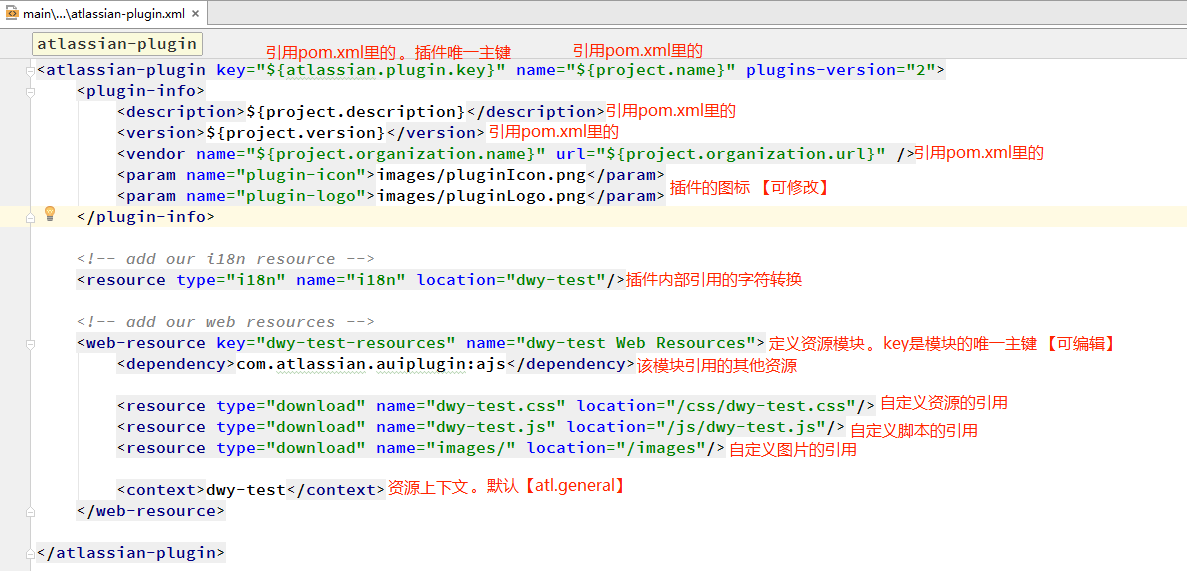Collapse the opening atlassian-plugin root tag fold

point(30,70)
